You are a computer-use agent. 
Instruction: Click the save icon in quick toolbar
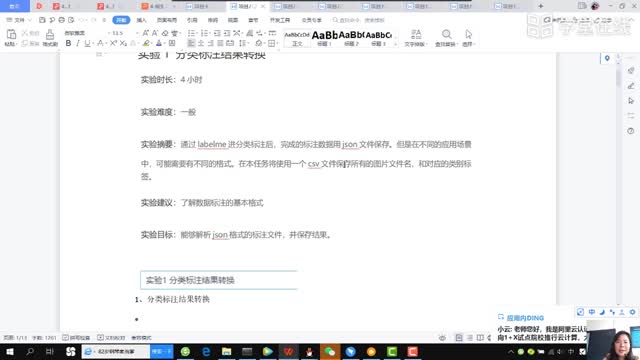pos(42,20)
